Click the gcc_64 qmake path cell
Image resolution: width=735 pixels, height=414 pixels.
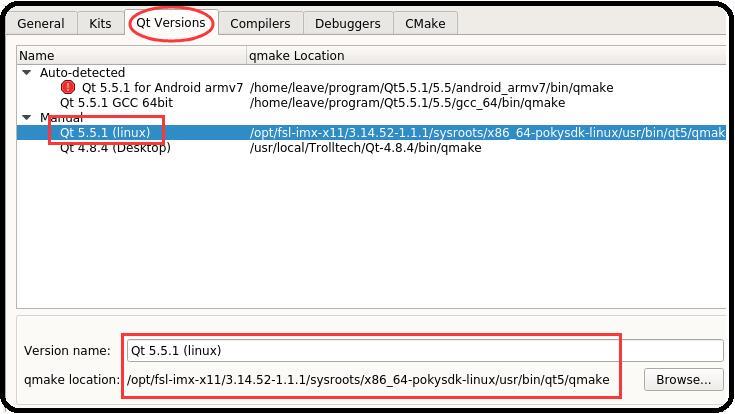[407, 103]
